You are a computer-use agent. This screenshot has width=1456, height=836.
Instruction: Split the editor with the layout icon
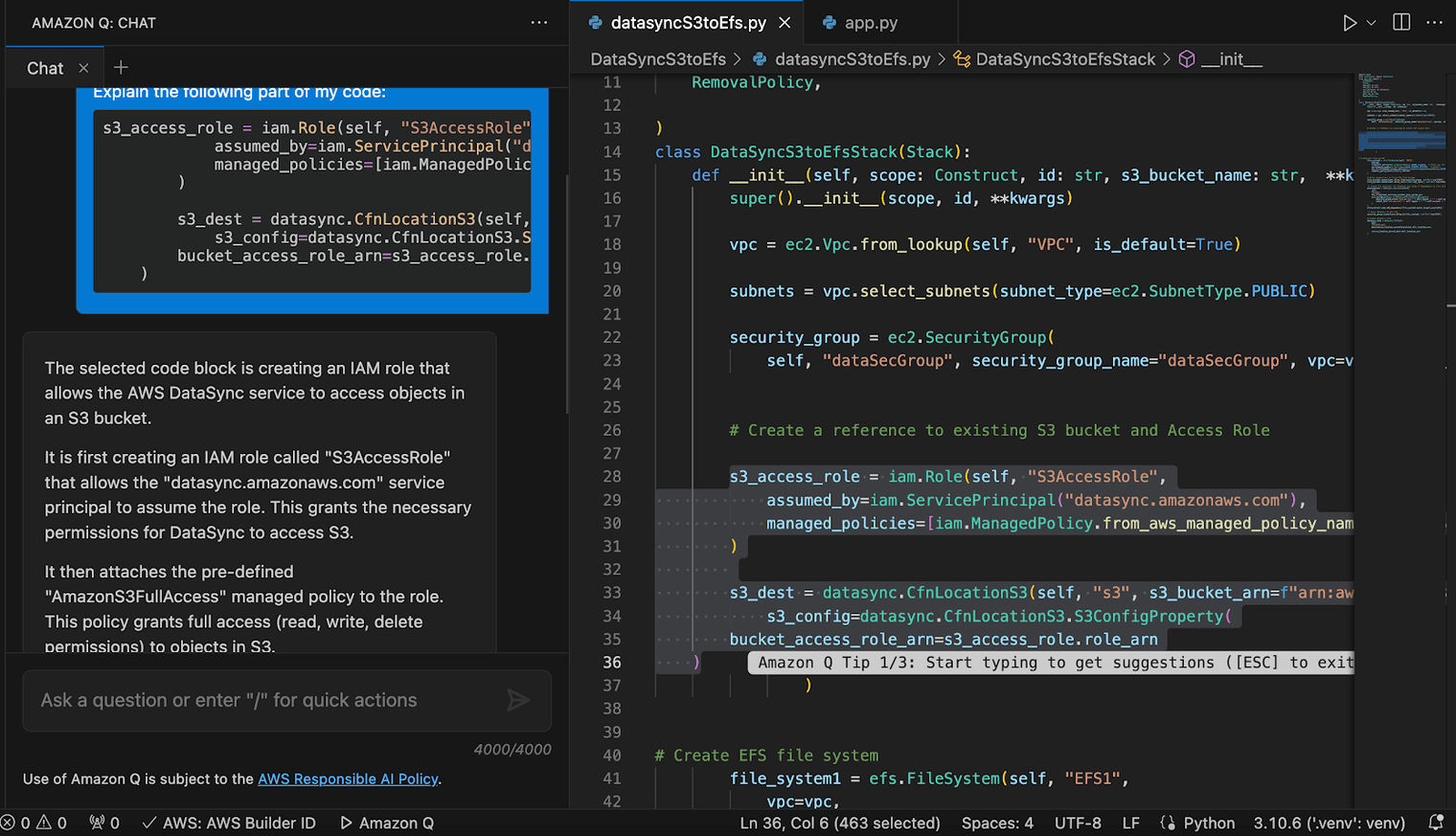click(x=1401, y=23)
